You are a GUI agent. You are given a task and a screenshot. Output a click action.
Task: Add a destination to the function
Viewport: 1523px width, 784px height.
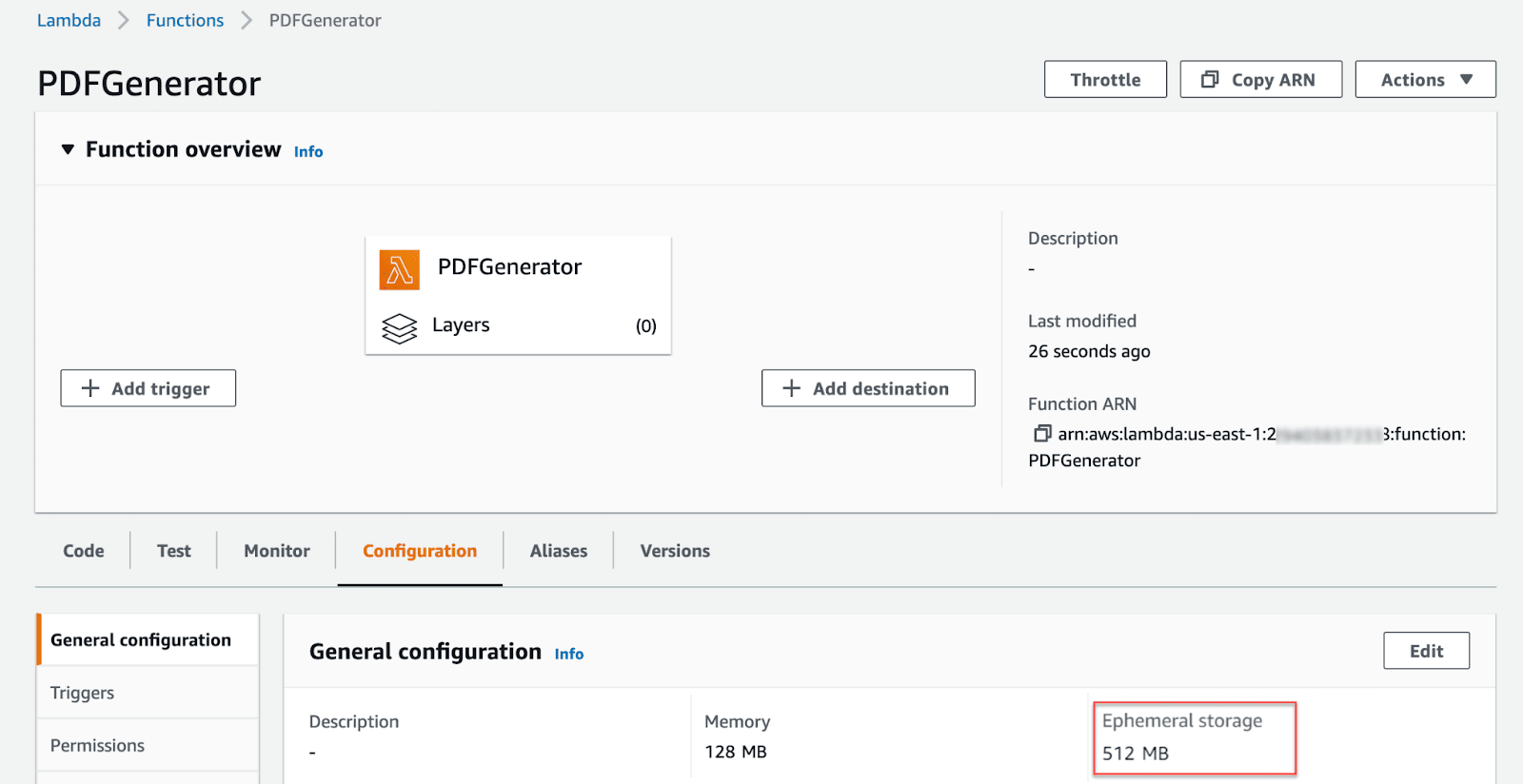868,388
